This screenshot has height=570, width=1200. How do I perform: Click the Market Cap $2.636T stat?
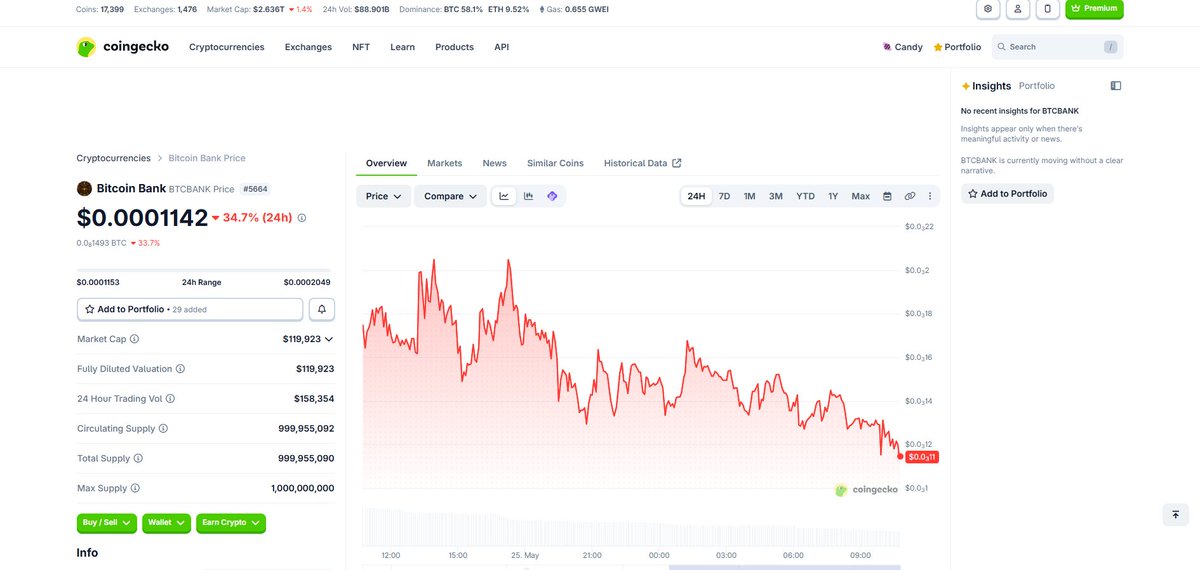(x=259, y=9)
